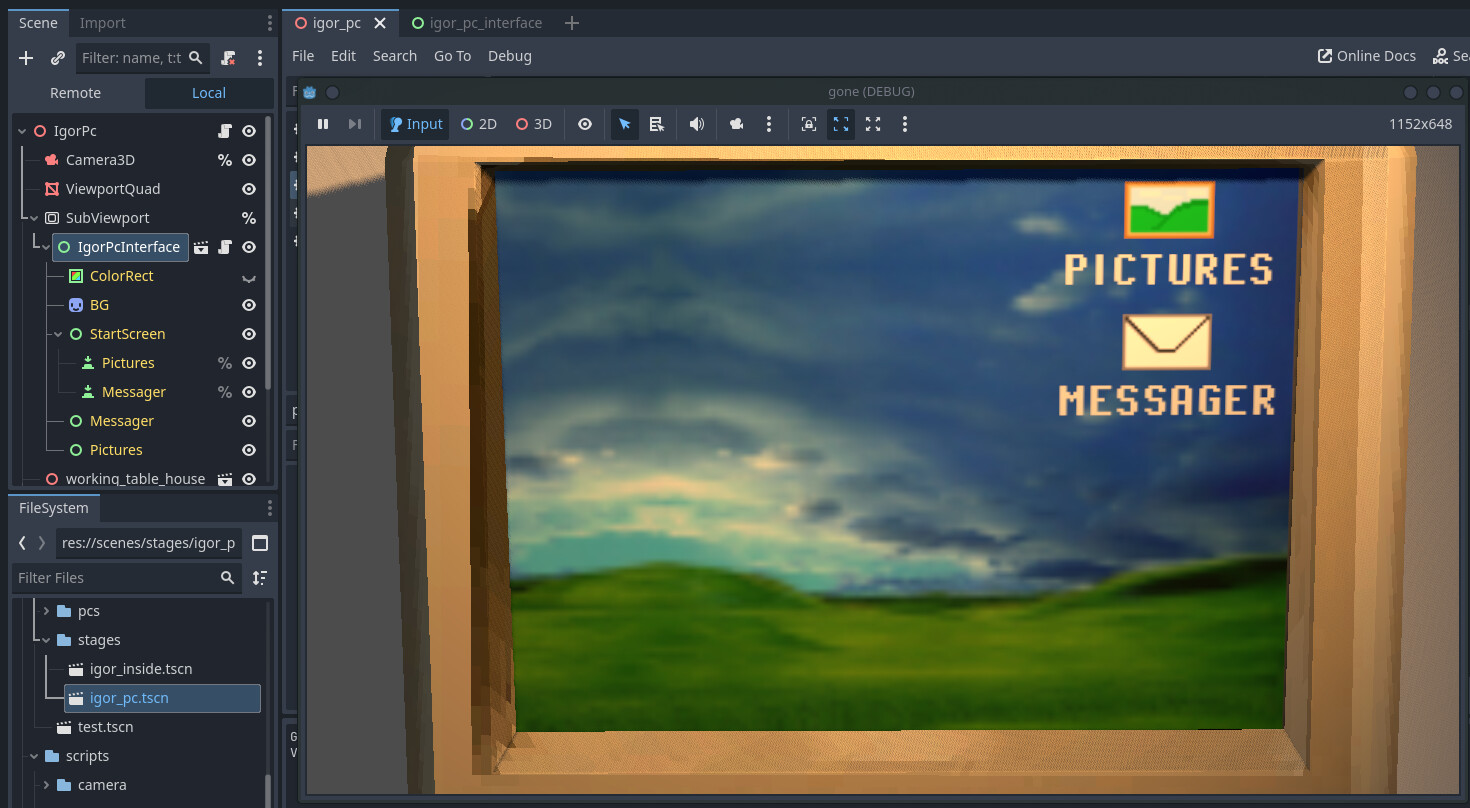This screenshot has width=1470, height=808.
Task: Switch to the Remote scene tree view
Action: click(76, 92)
